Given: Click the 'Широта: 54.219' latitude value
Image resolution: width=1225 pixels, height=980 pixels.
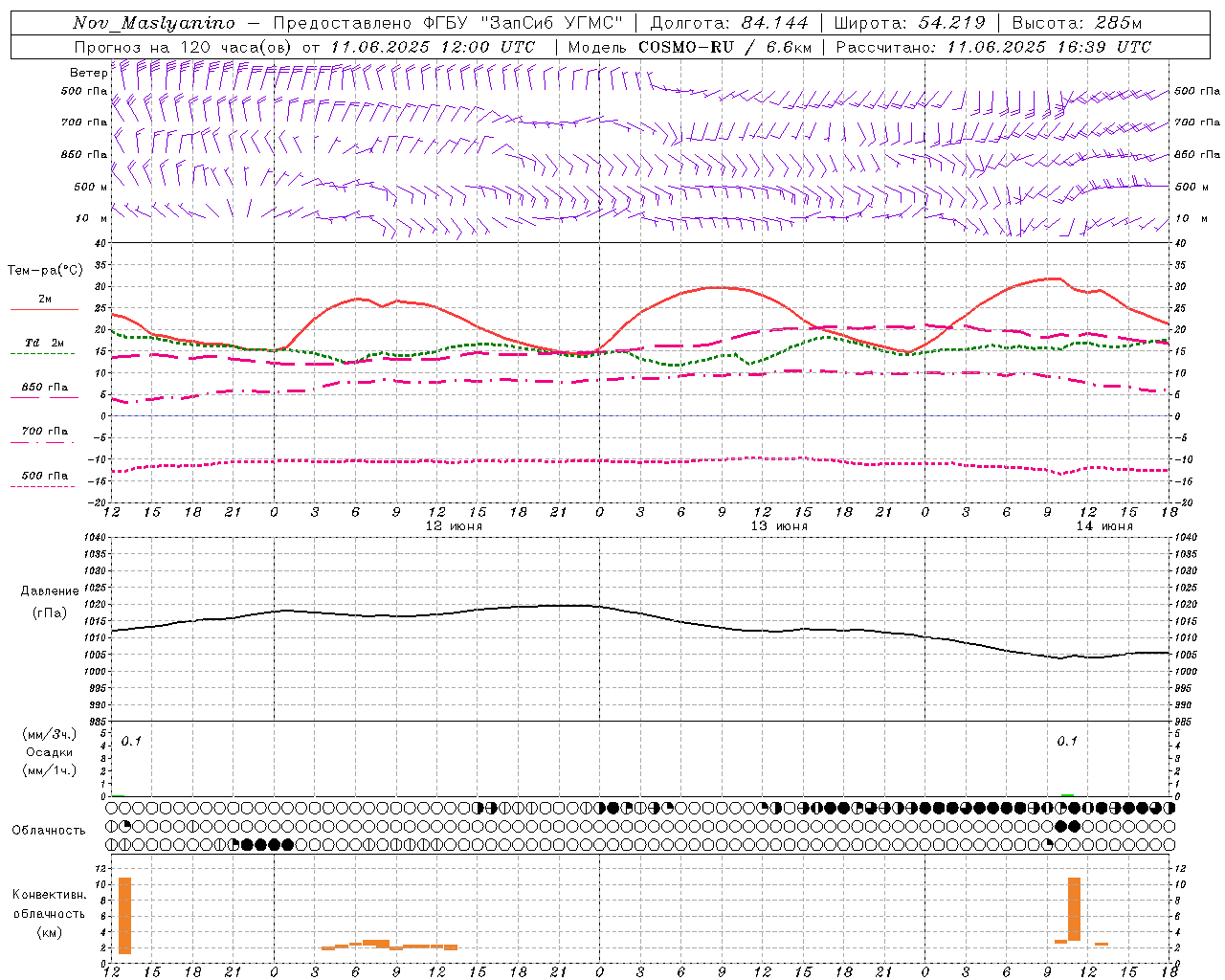Looking at the screenshot, I should [910, 24].
